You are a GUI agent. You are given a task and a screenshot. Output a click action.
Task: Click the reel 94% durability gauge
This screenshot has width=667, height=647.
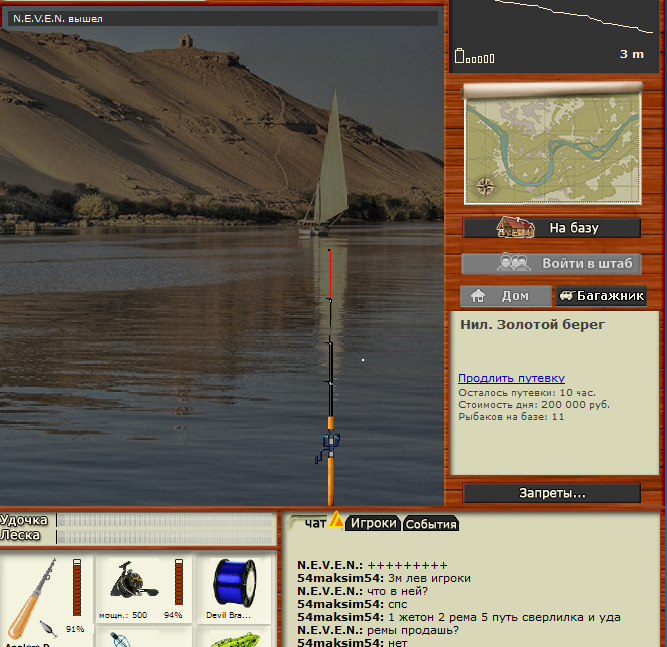179,582
